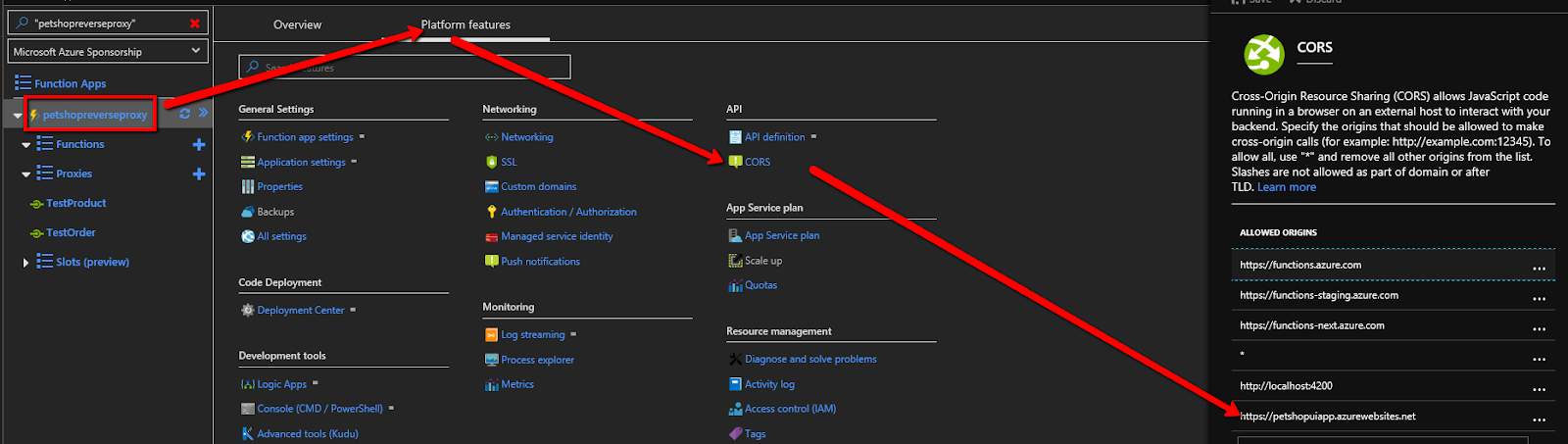Expand petshopreverseproxy double chevron
1568x444 pixels.
pyautogui.click(x=204, y=113)
